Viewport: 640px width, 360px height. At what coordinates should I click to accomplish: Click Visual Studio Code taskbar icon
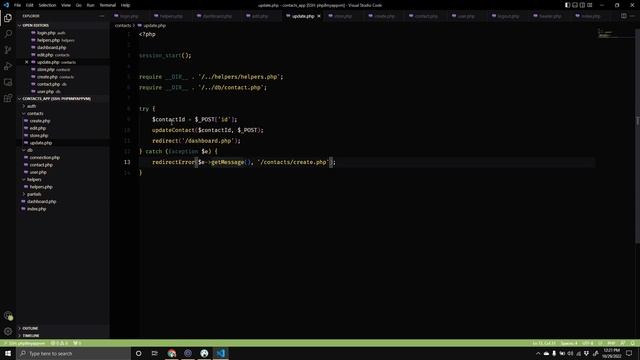(x=220, y=353)
